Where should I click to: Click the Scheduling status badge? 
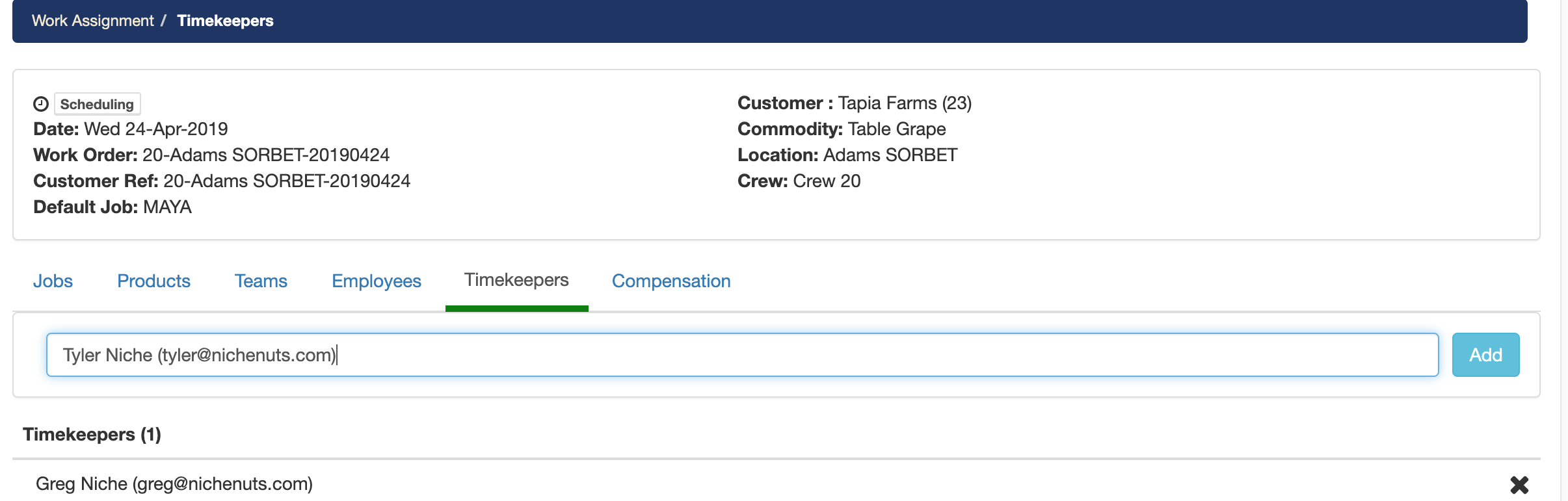click(97, 104)
